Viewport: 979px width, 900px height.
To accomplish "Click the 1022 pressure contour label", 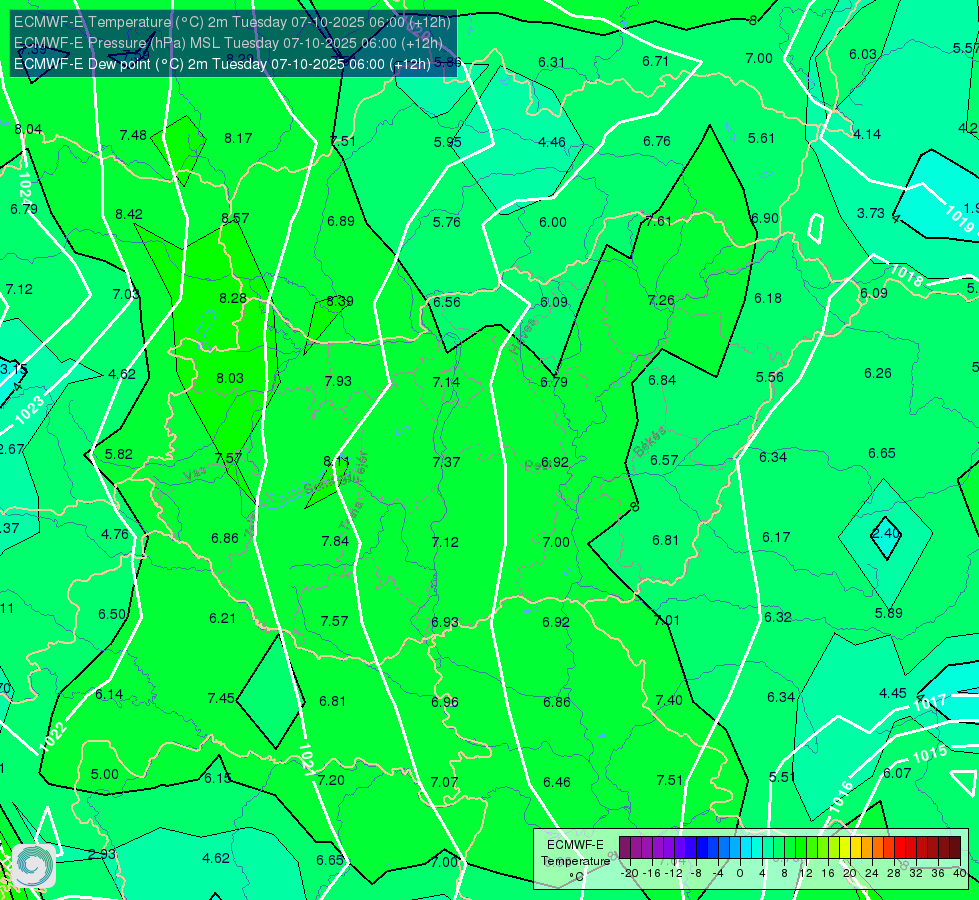I will 53,735.
